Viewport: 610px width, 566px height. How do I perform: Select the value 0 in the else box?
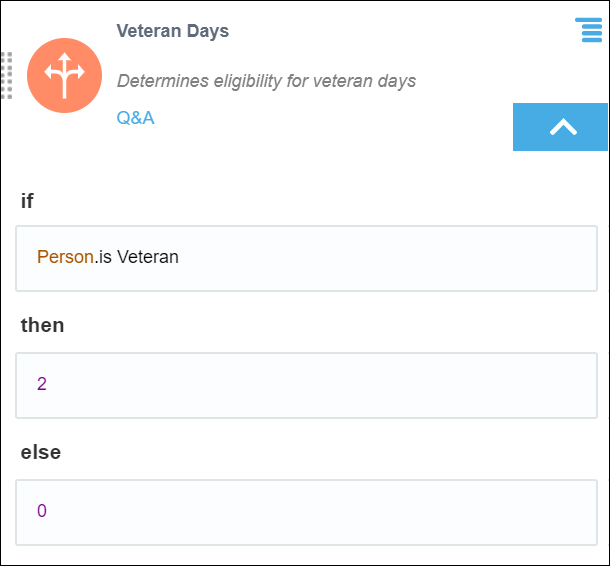pos(42,511)
